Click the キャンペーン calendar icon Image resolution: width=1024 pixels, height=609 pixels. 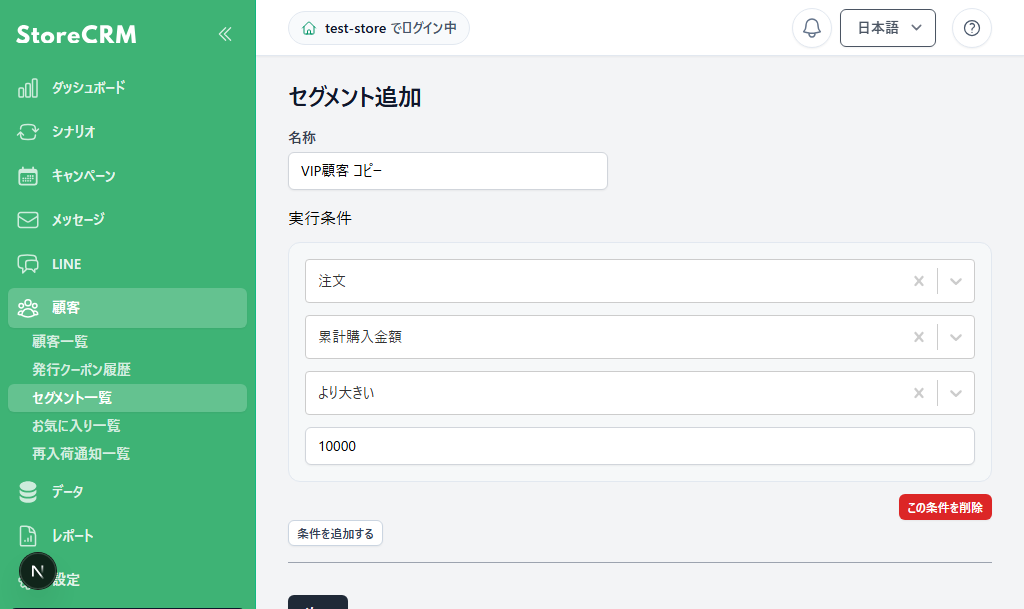[x=27, y=176]
